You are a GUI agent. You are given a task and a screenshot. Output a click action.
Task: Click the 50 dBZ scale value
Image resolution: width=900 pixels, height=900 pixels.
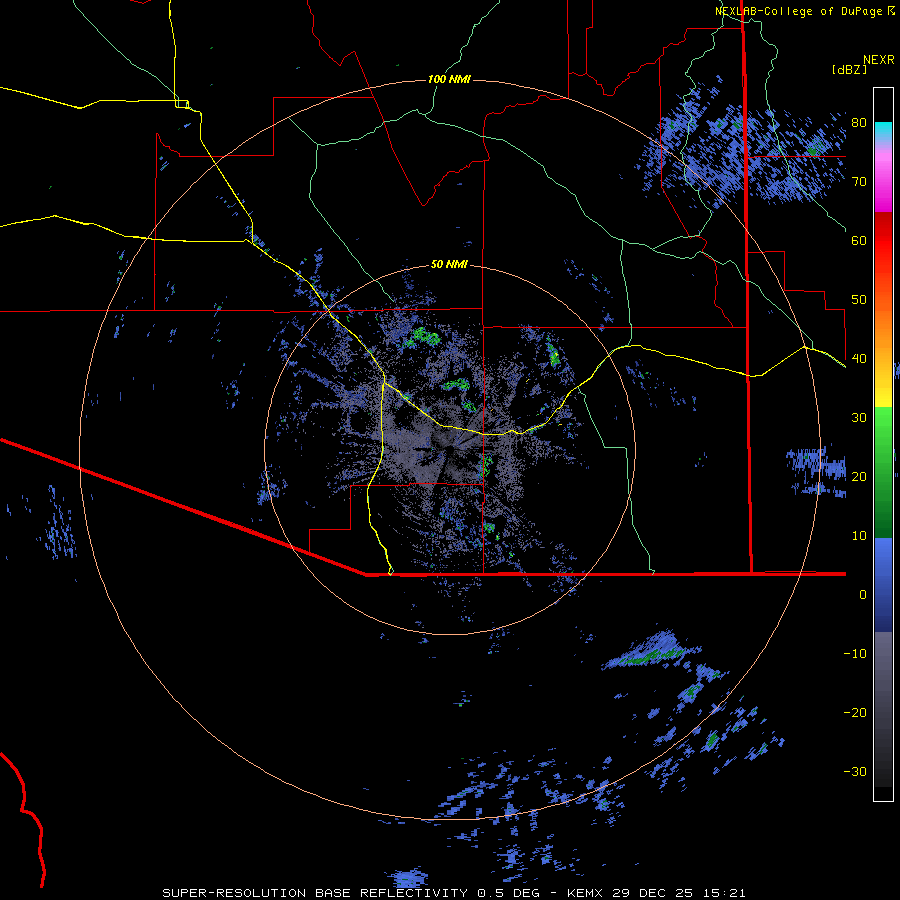click(x=859, y=300)
